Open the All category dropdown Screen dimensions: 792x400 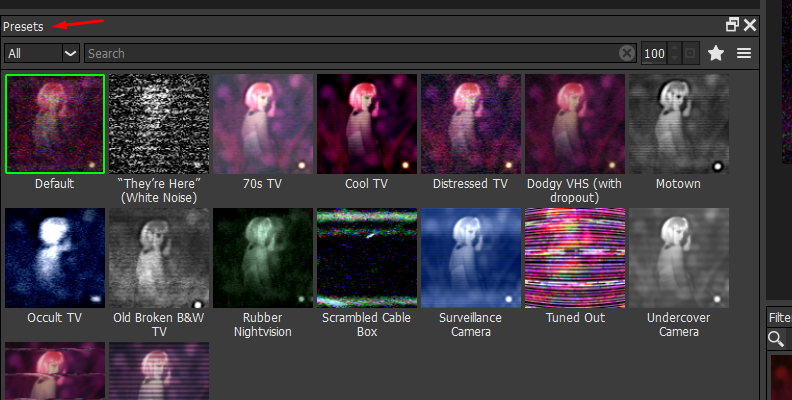[42, 53]
